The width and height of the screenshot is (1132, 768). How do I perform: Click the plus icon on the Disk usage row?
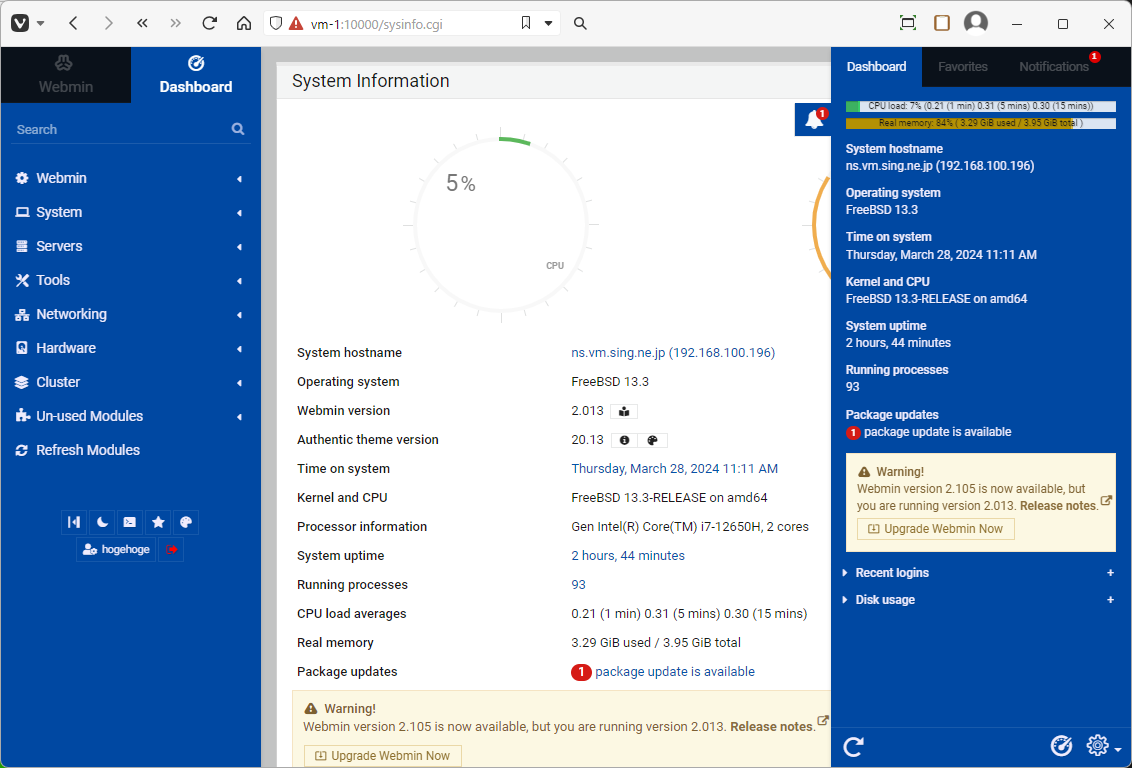[1110, 600]
